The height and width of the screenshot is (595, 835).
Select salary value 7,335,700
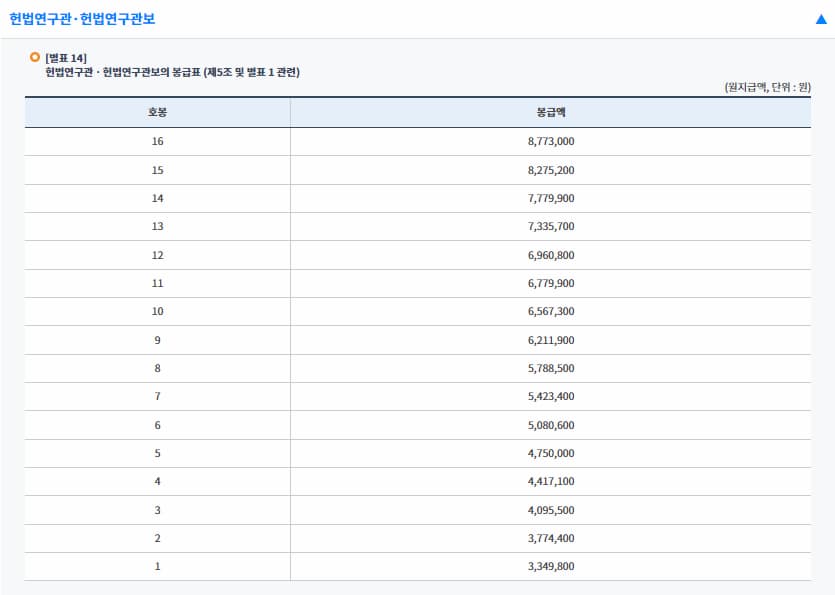pos(551,226)
